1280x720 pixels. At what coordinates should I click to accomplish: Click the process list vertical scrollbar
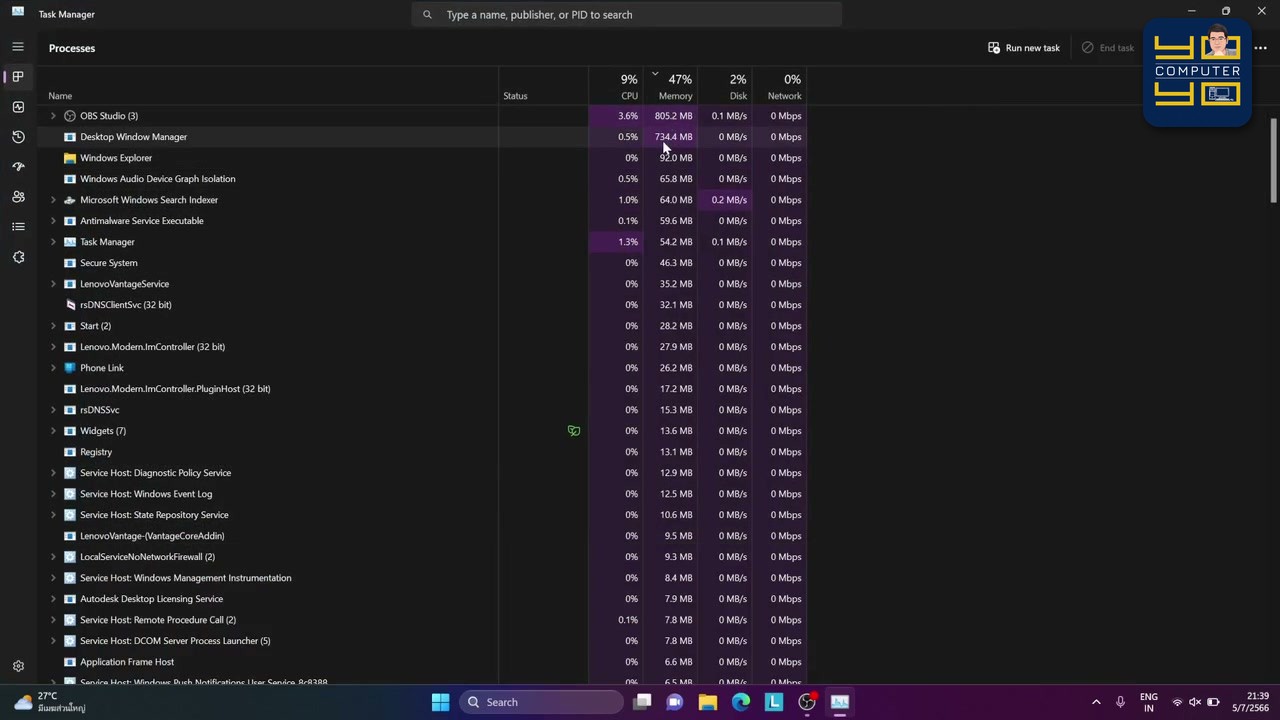click(1273, 160)
